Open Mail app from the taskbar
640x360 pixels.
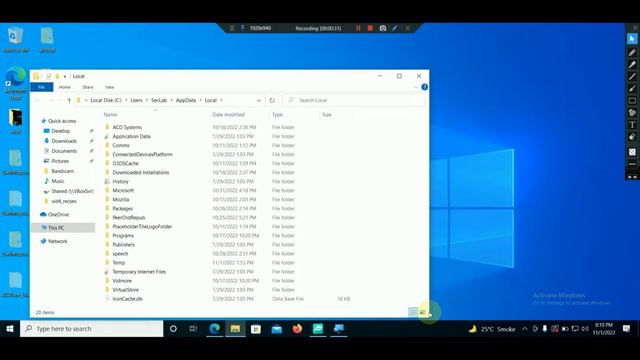pyautogui.click(x=277, y=329)
